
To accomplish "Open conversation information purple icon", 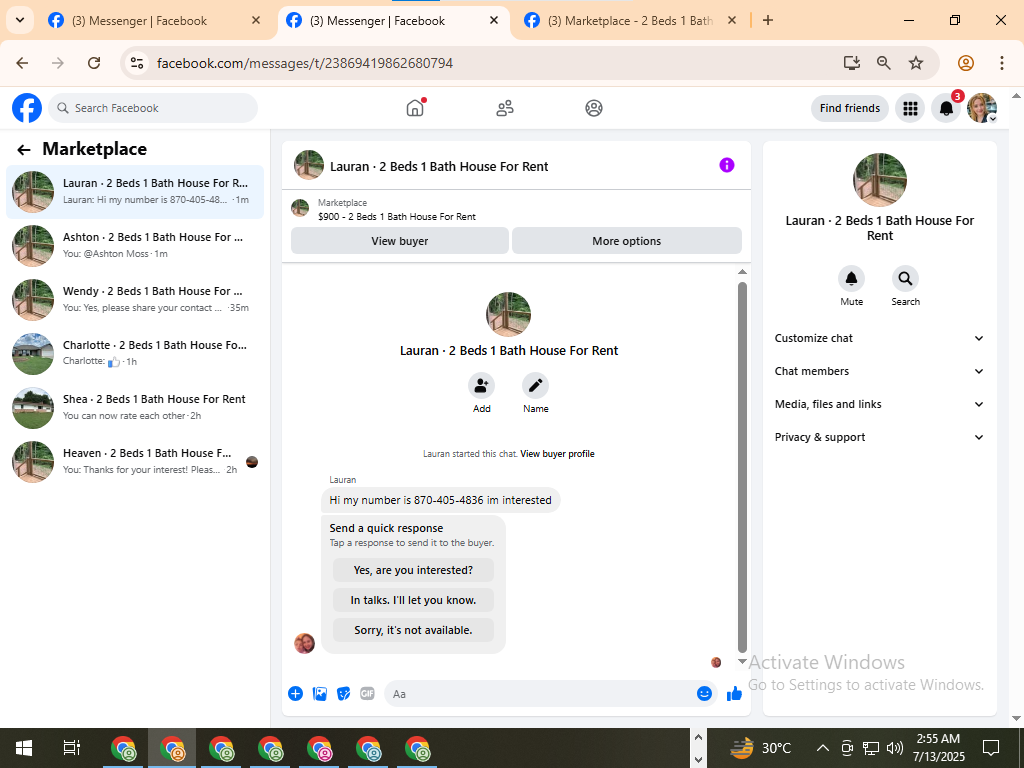I will click(x=727, y=165).
